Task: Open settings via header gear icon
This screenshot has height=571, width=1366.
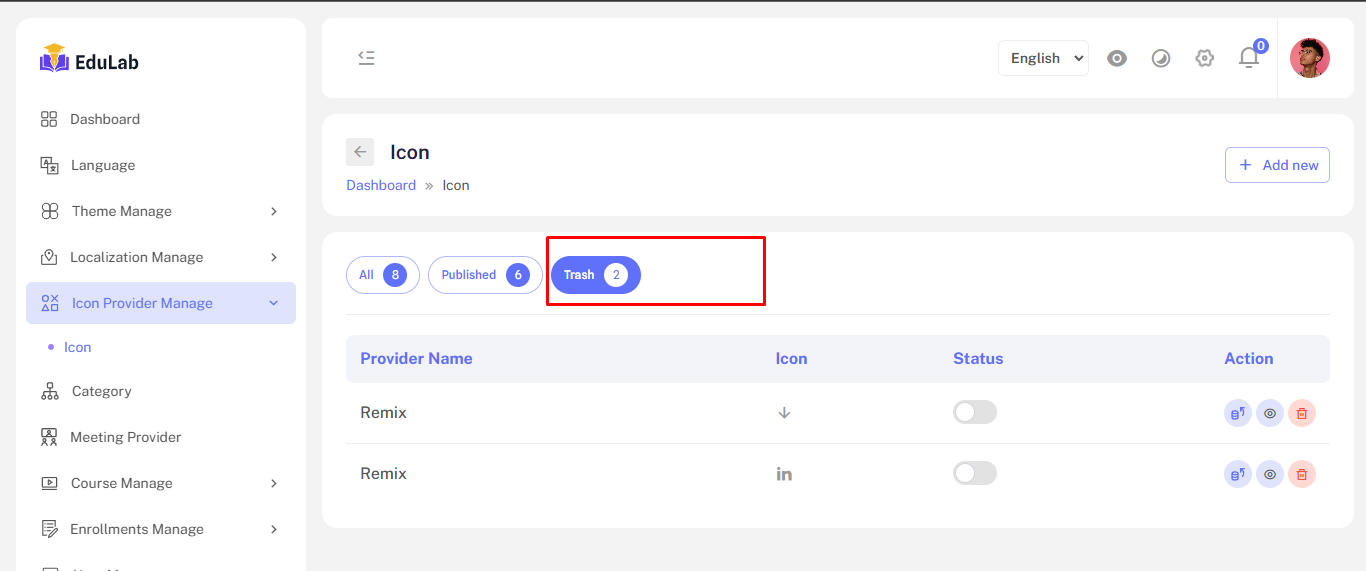Action: pos(1204,58)
